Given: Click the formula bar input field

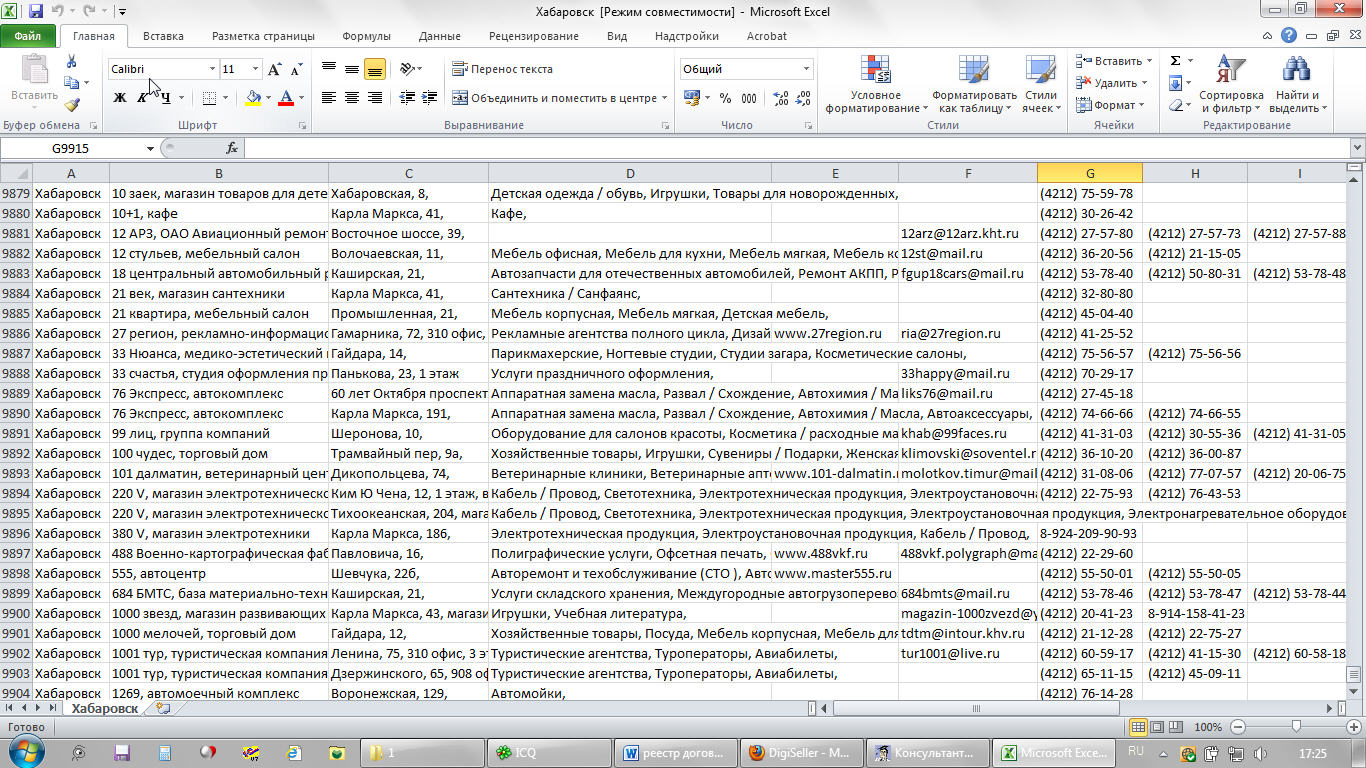Looking at the screenshot, I should [795, 148].
